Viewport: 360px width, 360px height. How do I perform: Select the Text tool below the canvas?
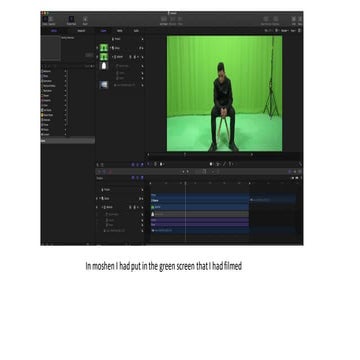(231, 164)
